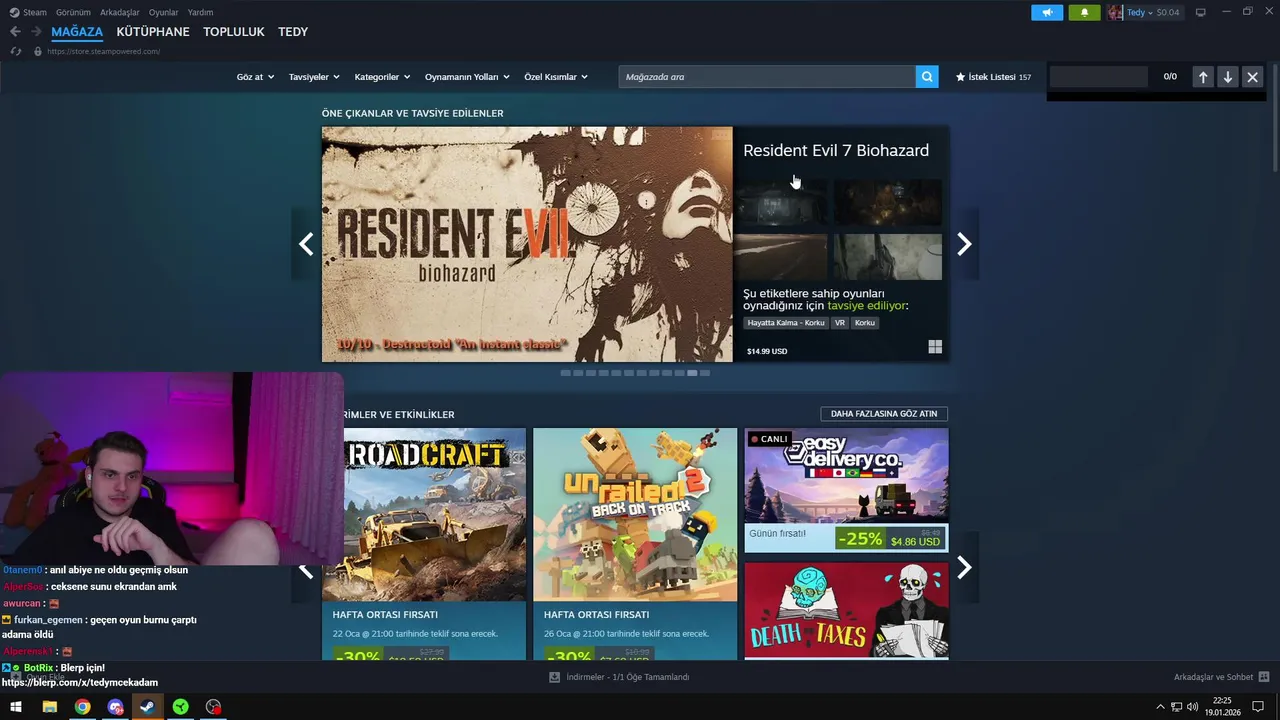Screen dimensions: 1280x720
Task: Open the Görünüm menu
Action: point(73,12)
